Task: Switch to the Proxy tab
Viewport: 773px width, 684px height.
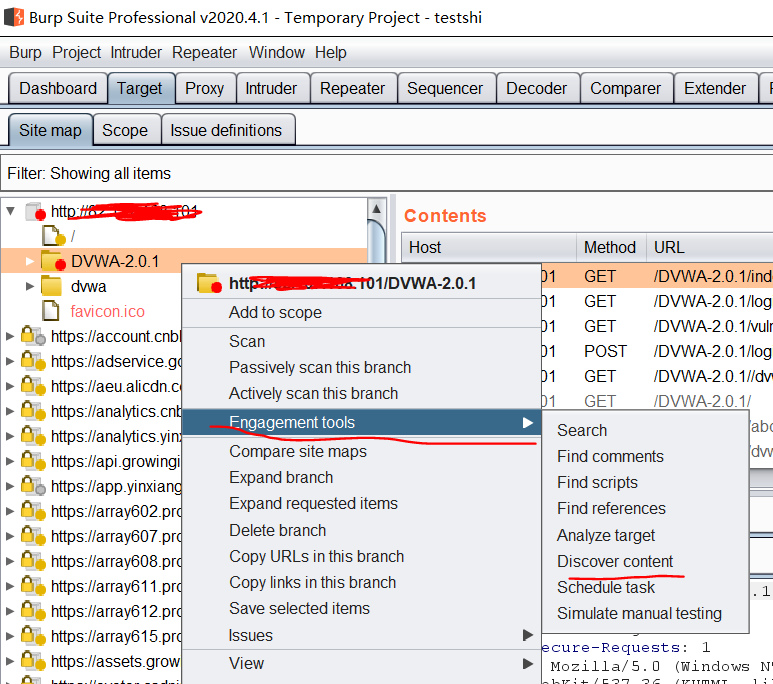Action: 205,88
